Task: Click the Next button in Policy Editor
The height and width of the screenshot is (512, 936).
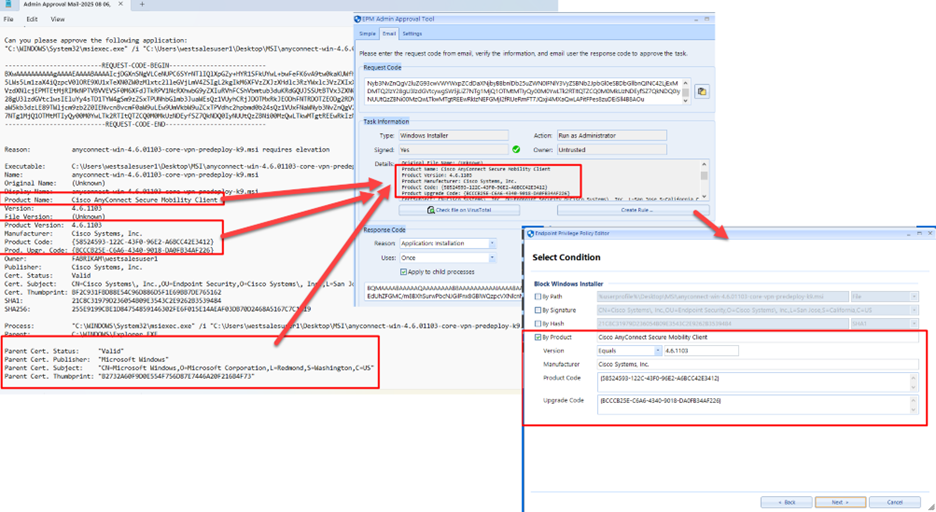Action: tap(840, 502)
